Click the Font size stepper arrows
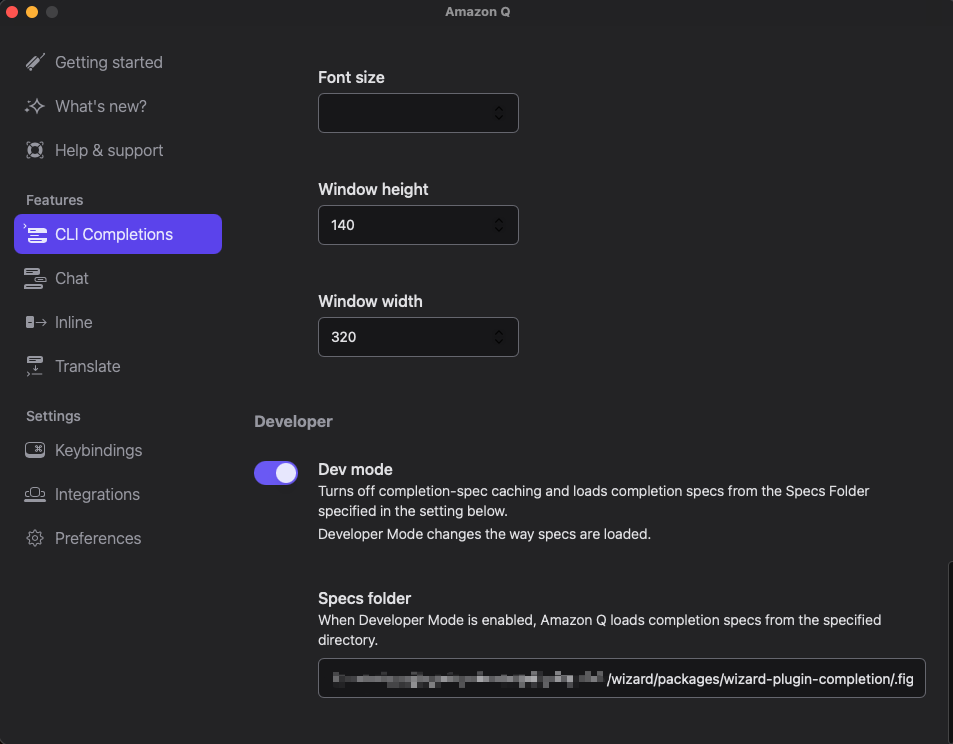Viewport: 953px width, 744px height. coord(498,113)
